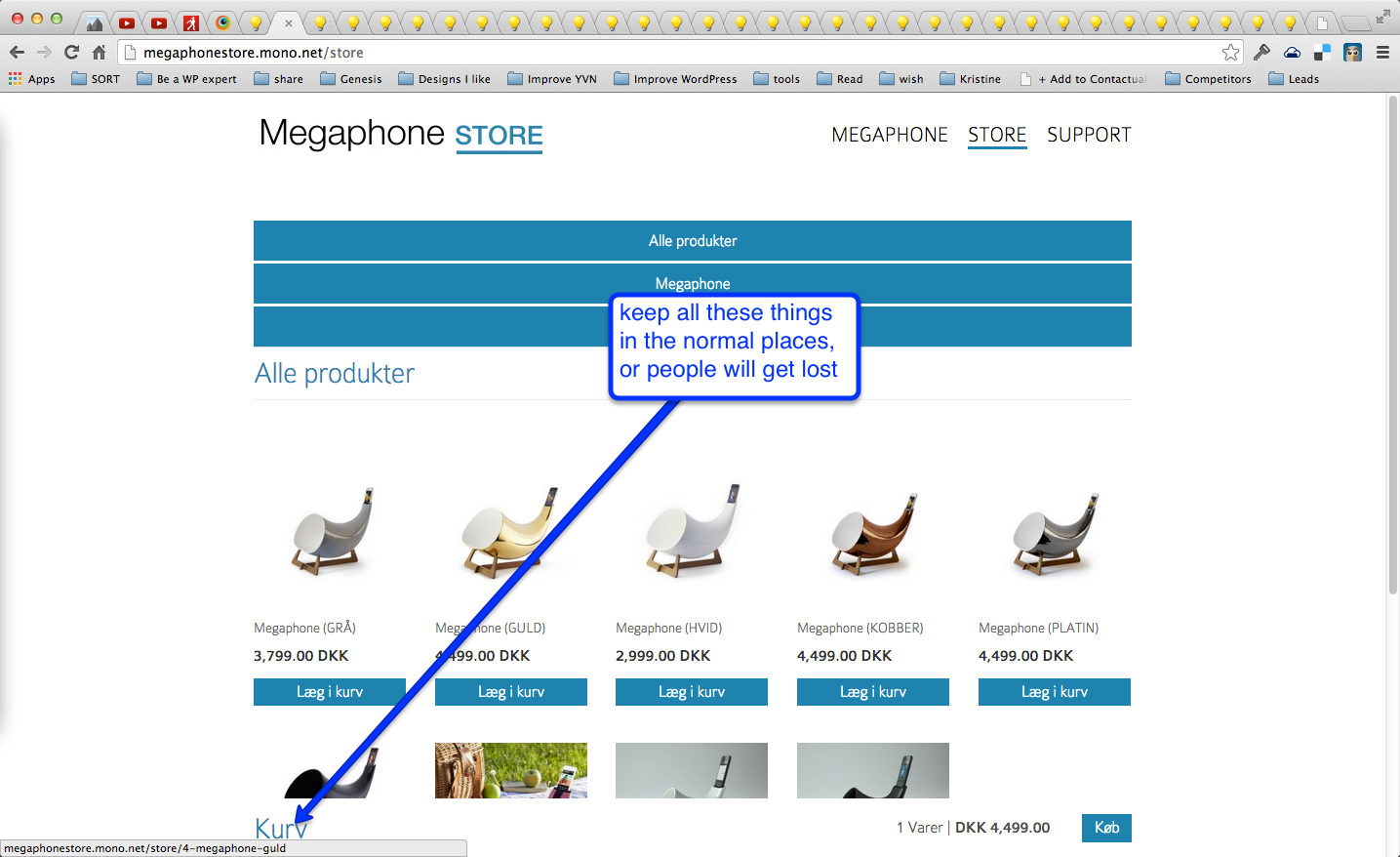Viewport: 1400px width, 857px height.
Task: Select the Alle produkter category bar
Action: (x=693, y=241)
